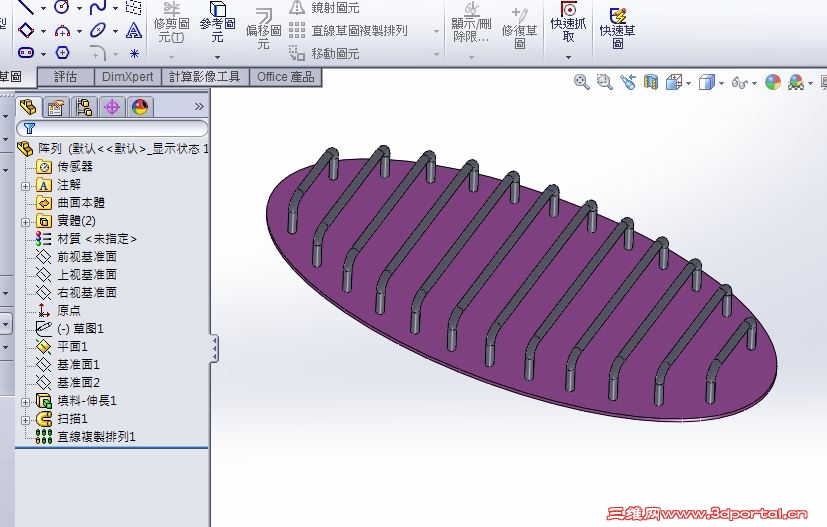Select the (-) 草图1 sketch item

point(80,328)
